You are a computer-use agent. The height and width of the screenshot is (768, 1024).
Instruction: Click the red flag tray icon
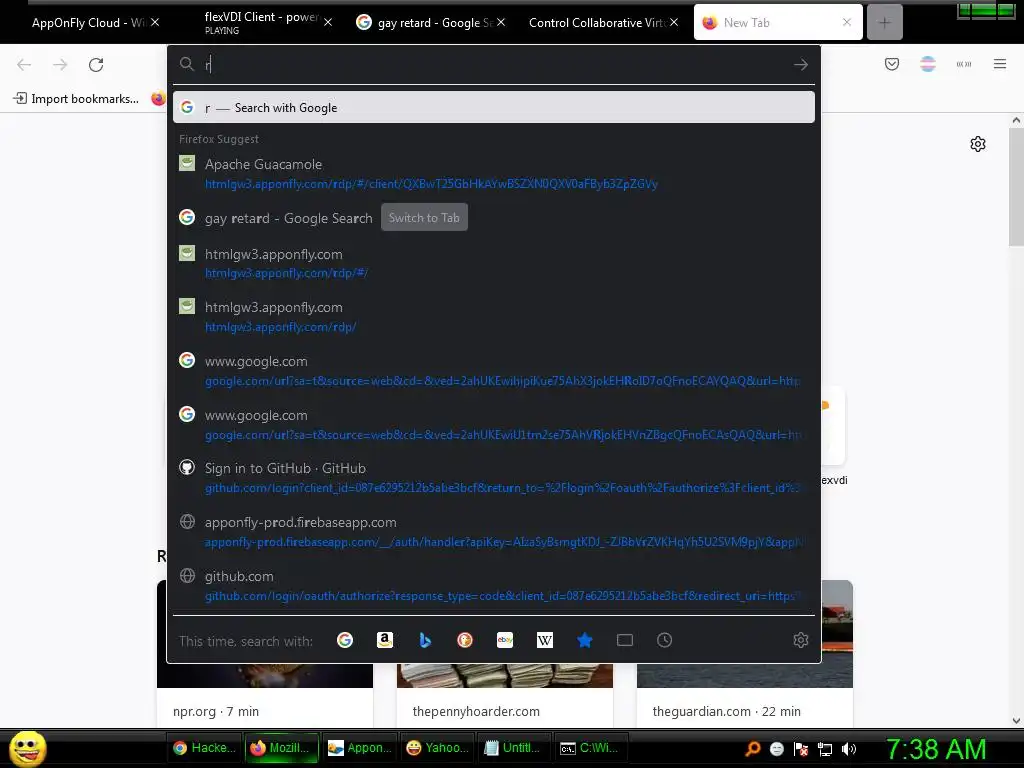(x=801, y=749)
